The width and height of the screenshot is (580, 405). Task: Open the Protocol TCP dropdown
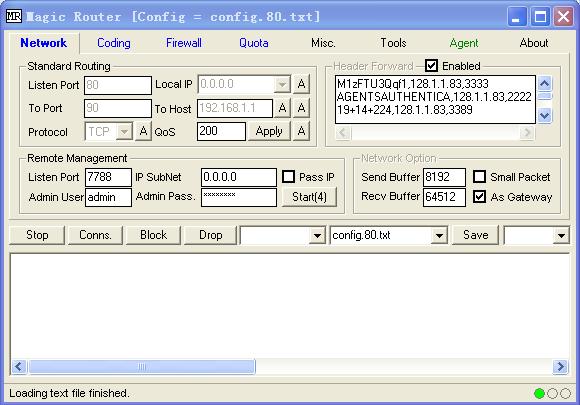pyautogui.click(x=124, y=132)
